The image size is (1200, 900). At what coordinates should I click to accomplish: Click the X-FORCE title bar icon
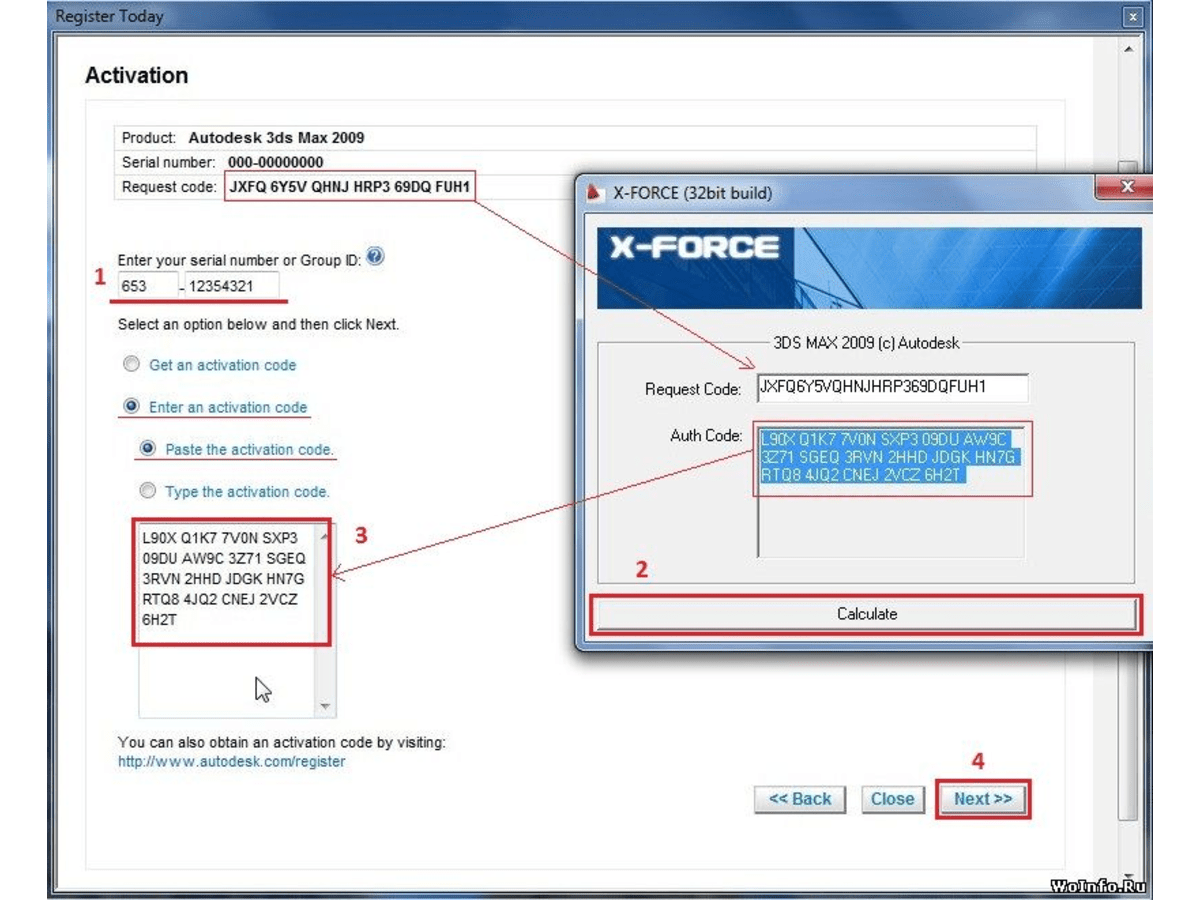pyautogui.click(x=594, y=192)
